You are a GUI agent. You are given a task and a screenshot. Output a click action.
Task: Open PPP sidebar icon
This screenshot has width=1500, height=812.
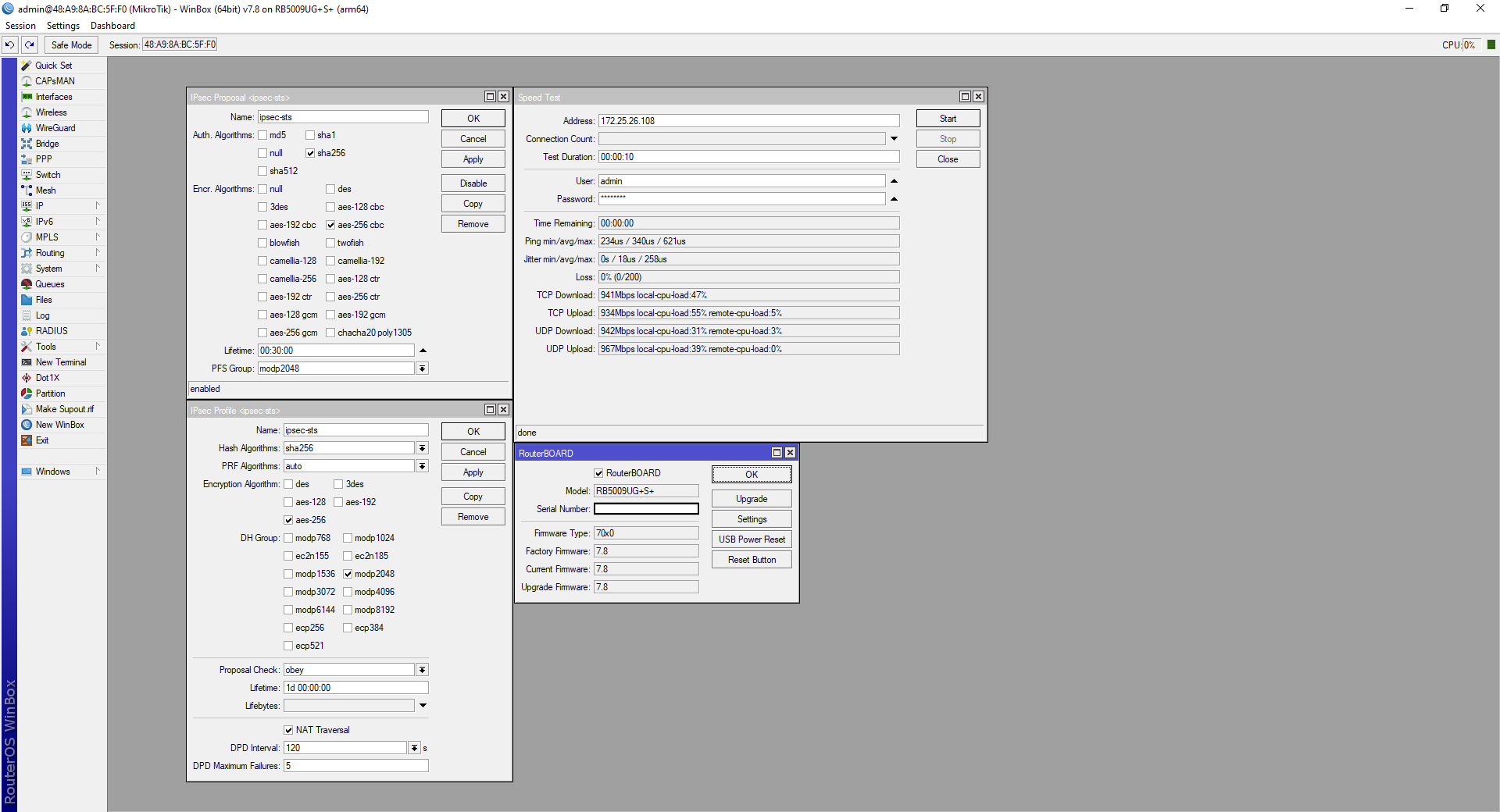(27, 159)
